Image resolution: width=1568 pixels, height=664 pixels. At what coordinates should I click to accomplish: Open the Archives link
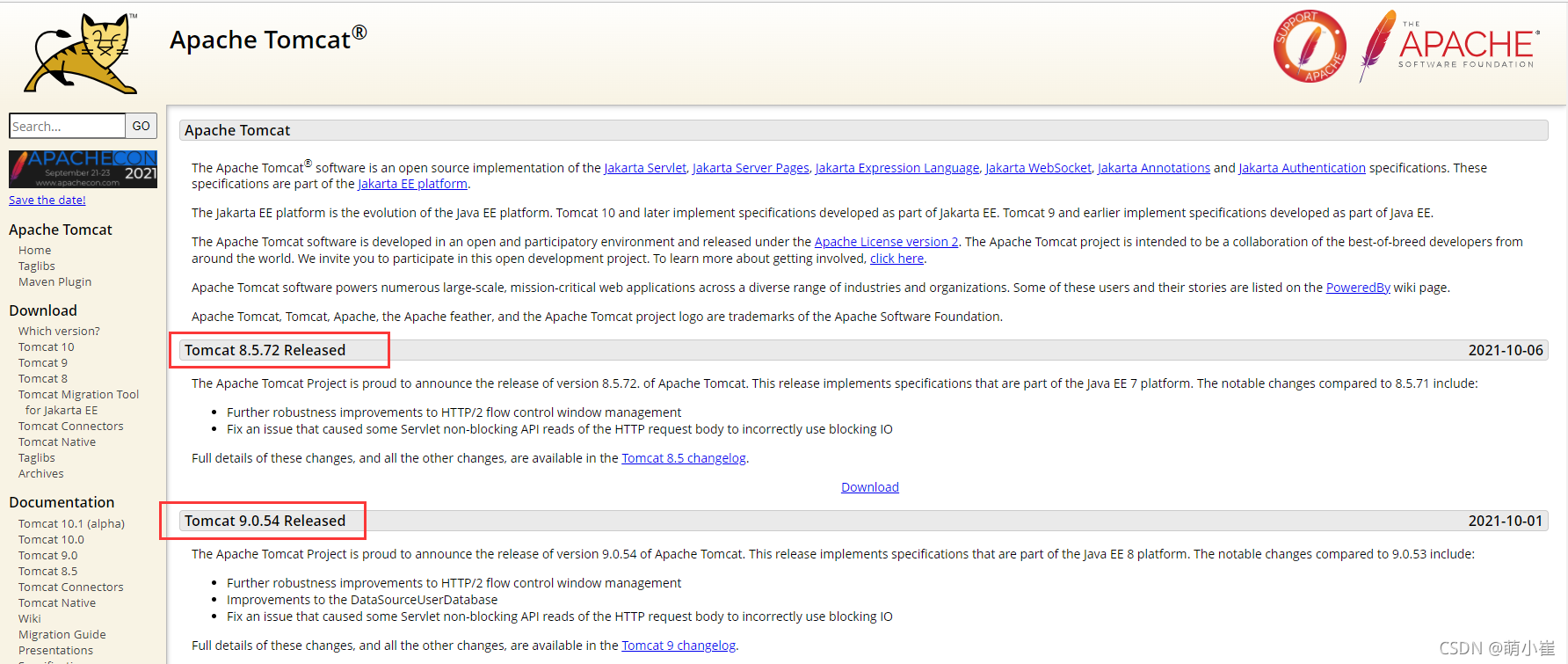click(41, 474)
